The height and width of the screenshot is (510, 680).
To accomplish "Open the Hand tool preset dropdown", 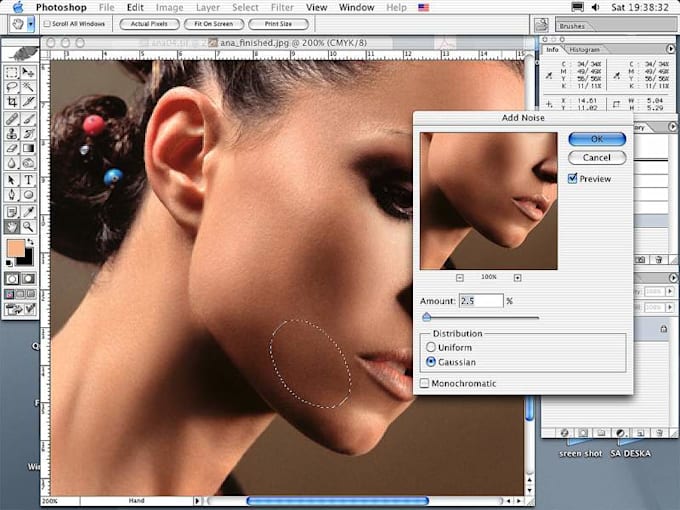I will [31, 23].
